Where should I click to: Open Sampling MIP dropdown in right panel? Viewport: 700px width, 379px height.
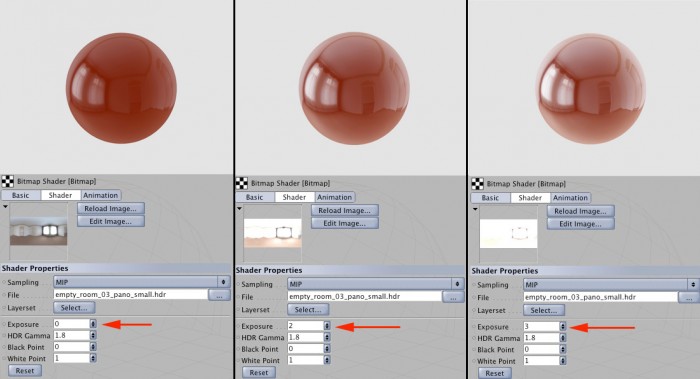[x=611, y=284]
